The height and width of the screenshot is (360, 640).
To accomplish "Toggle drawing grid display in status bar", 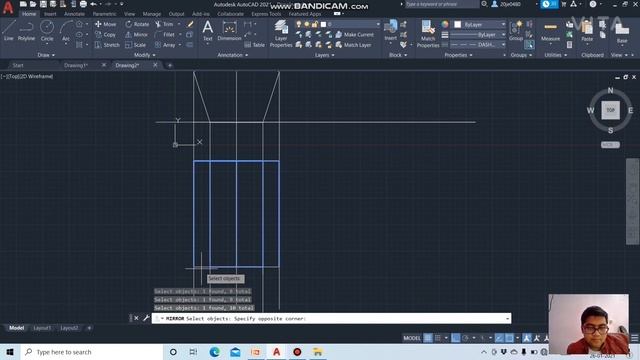I will coord(427,338).
